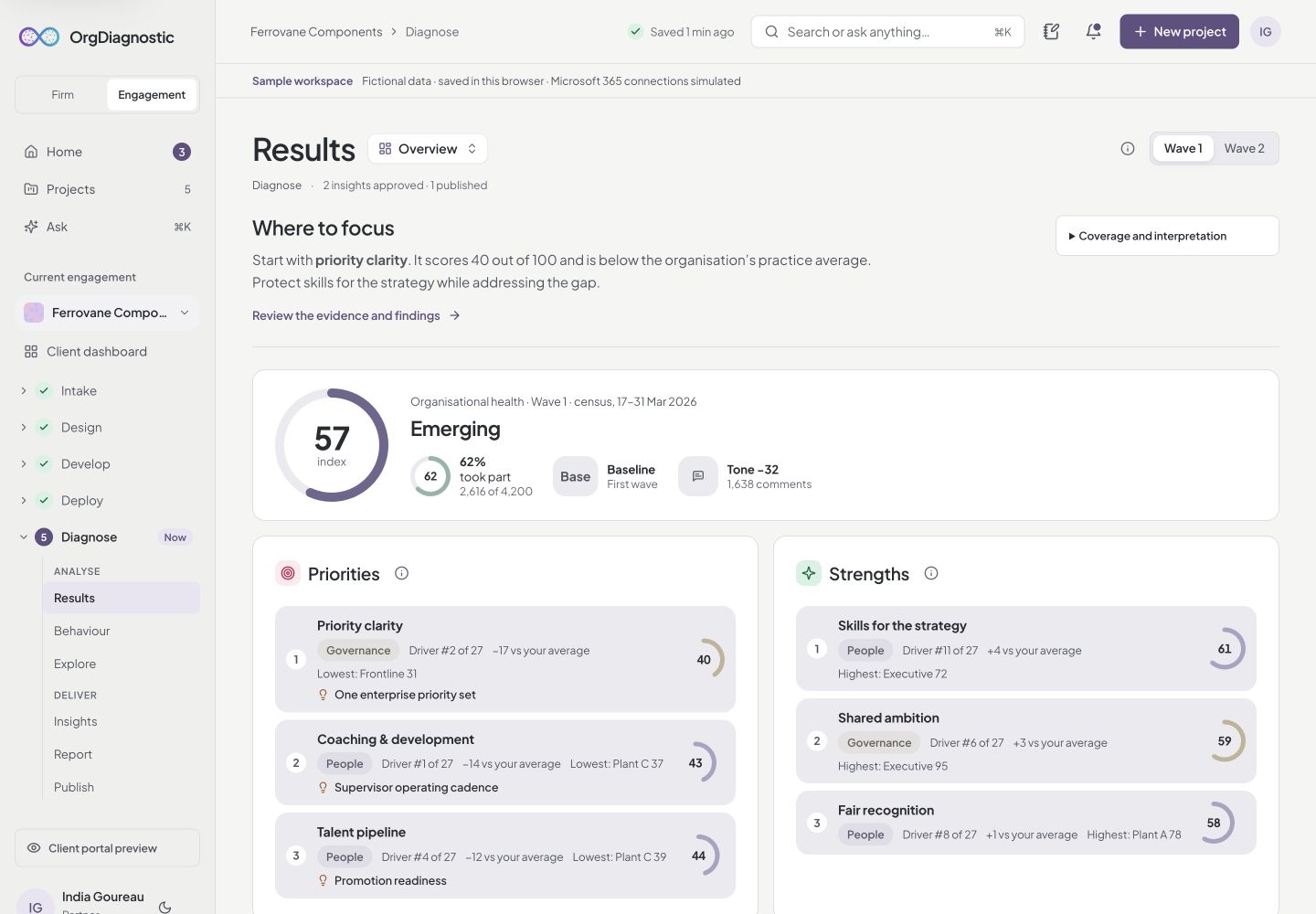Screen dimensions: 1316x914
Task: Toggle dark mode with the moon icon
Action: point(164,907)
